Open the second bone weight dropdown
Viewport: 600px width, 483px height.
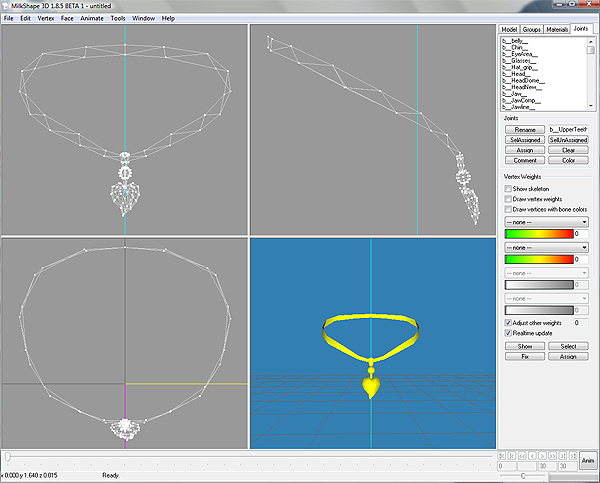point(545,246)
